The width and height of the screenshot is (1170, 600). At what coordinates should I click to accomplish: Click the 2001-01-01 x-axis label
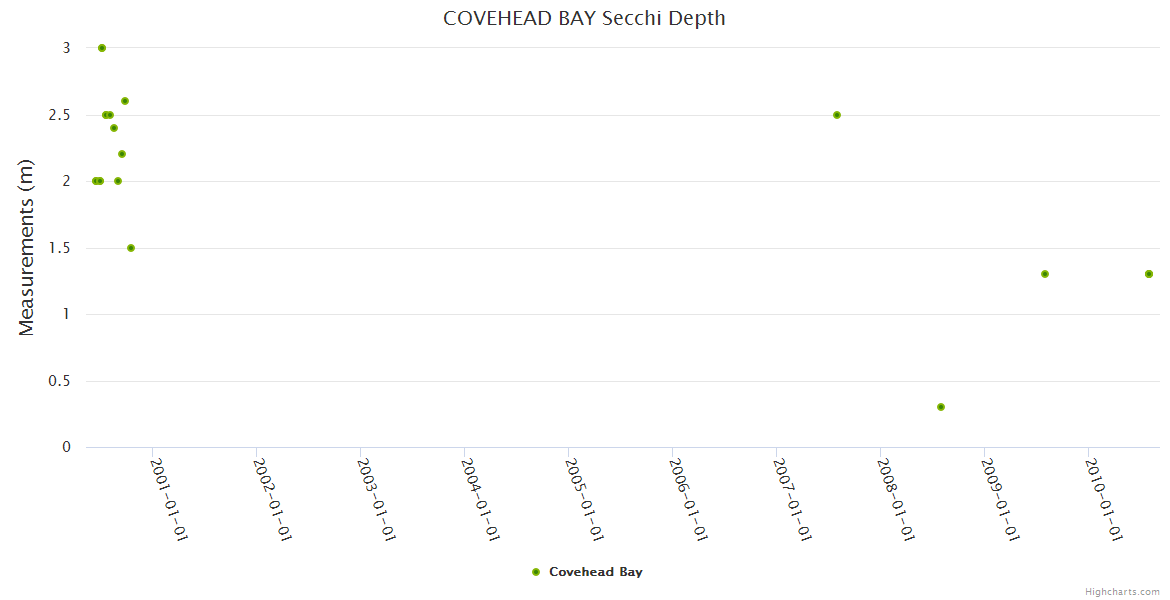pyautogui.click(x=168, y=499)
